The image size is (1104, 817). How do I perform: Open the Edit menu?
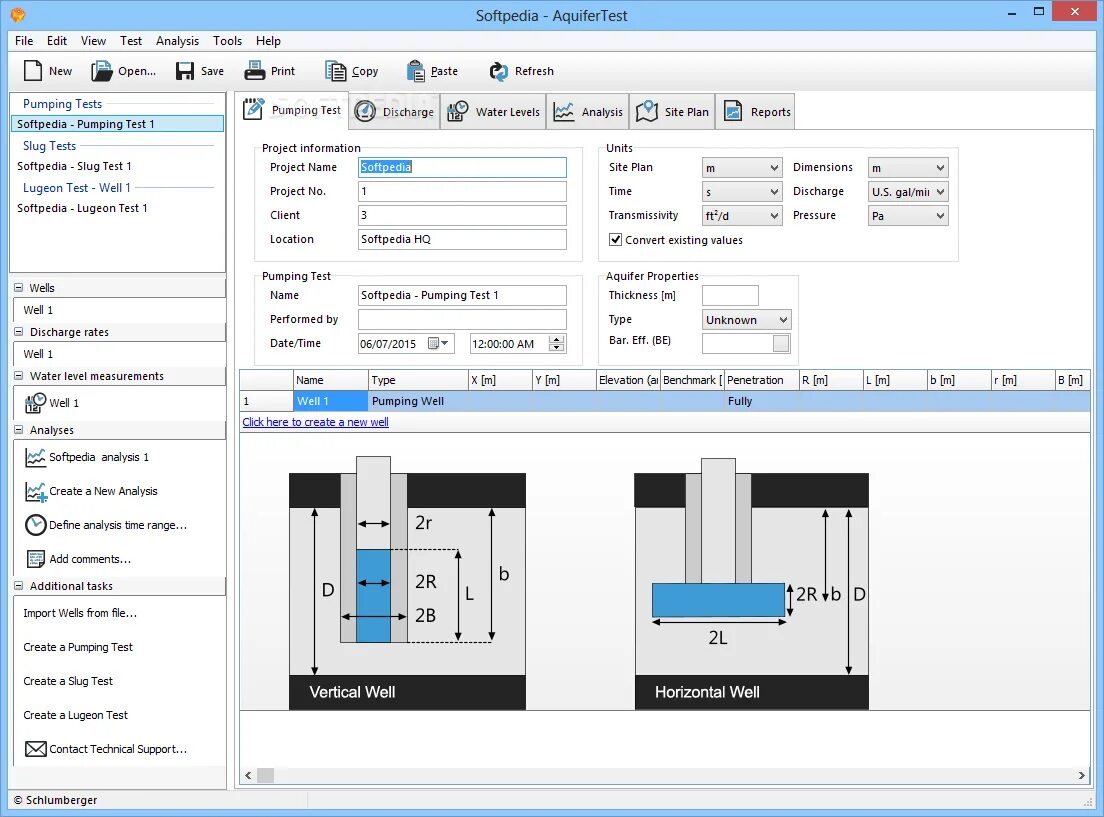point(57,41)
